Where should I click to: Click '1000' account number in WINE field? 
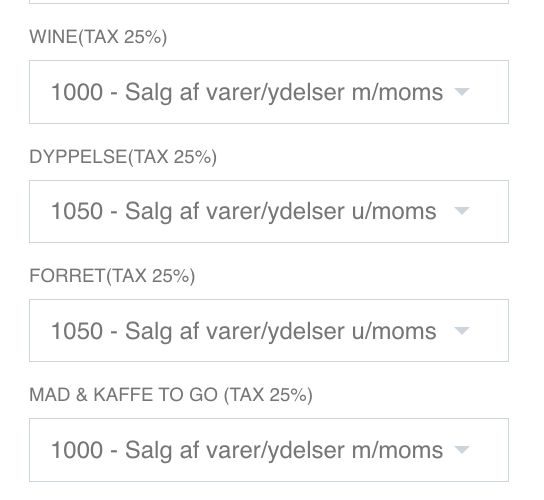tap(77, 92)
